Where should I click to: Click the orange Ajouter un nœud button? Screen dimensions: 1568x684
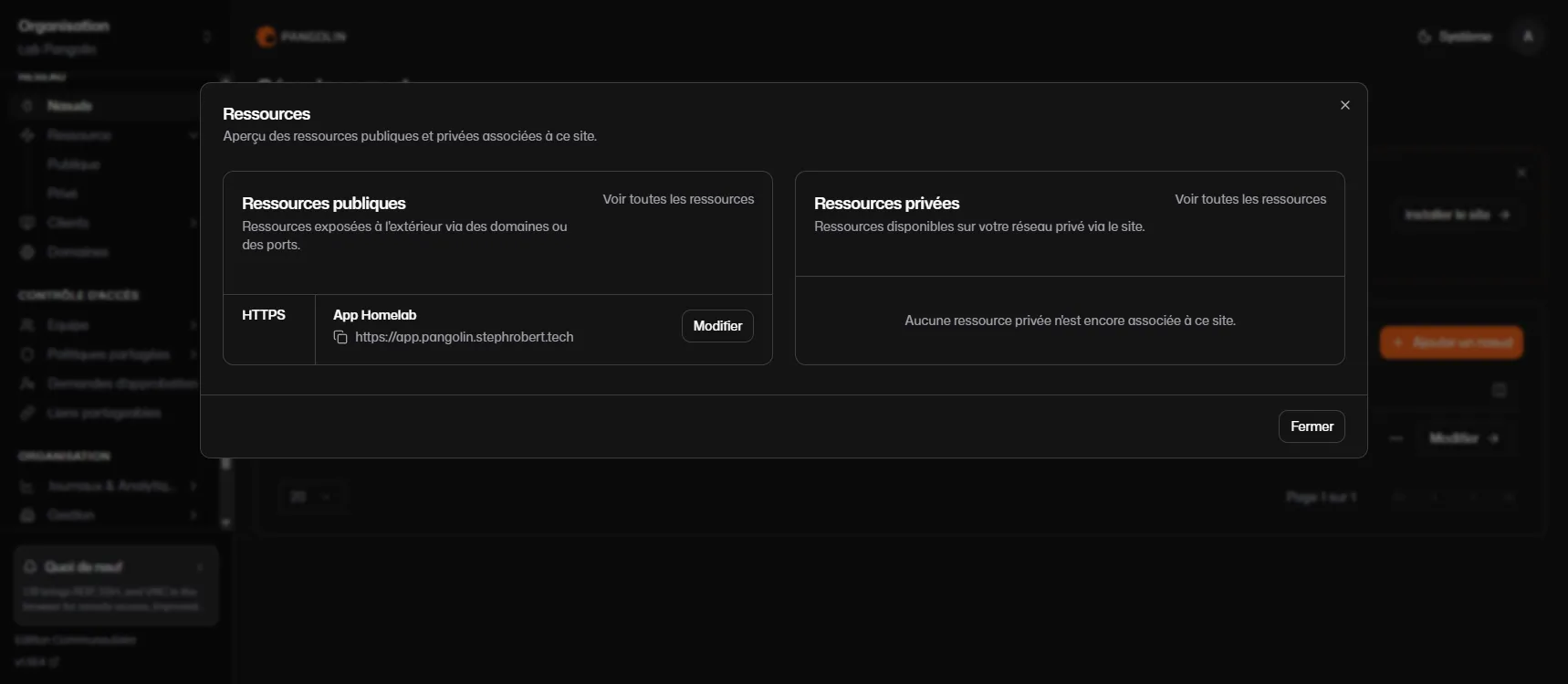(1451, 342)
